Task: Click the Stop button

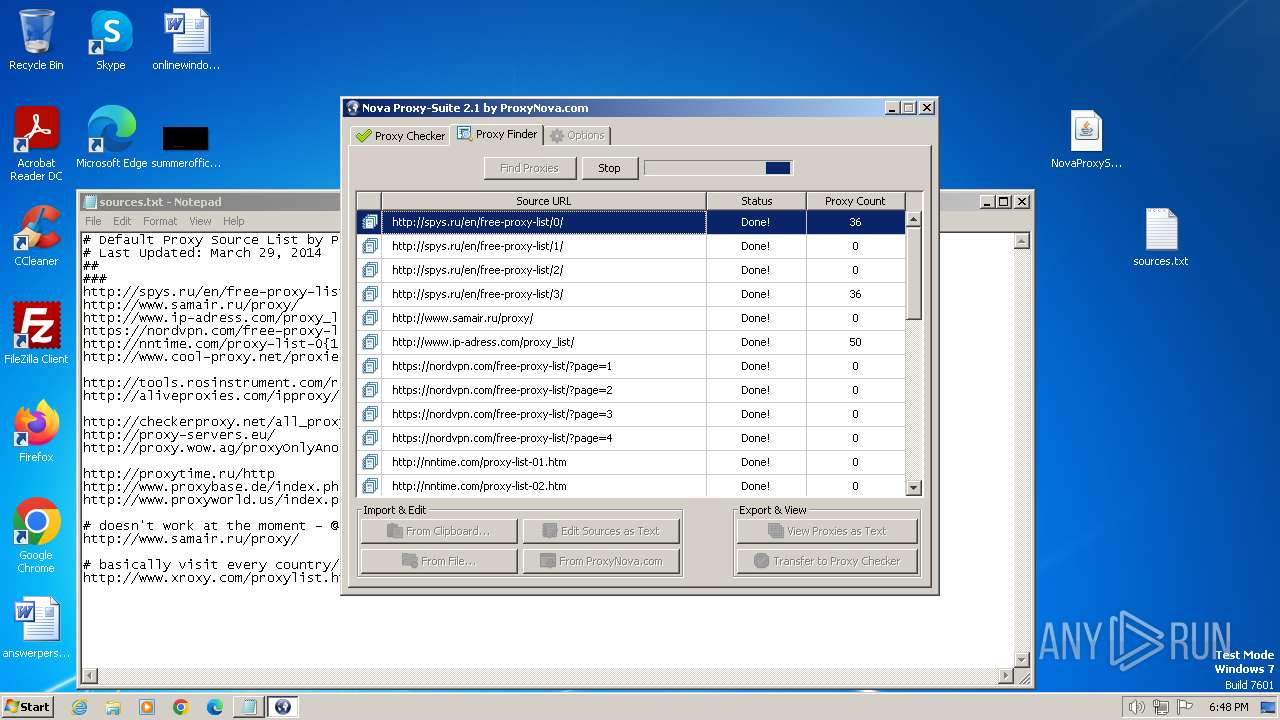Action: (x=609, y=168)
